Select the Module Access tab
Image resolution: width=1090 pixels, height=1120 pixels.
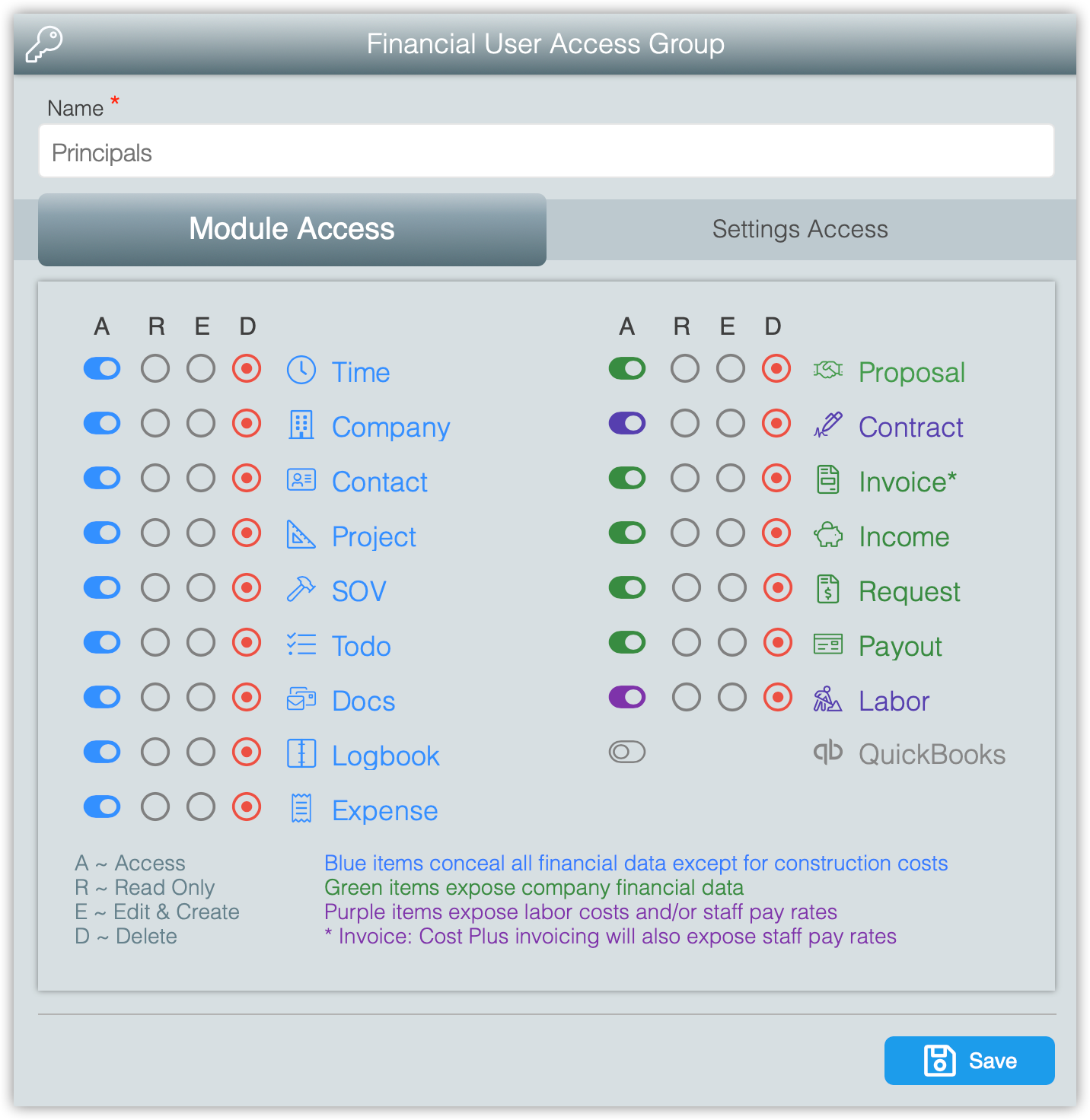[x=292, y=229]
